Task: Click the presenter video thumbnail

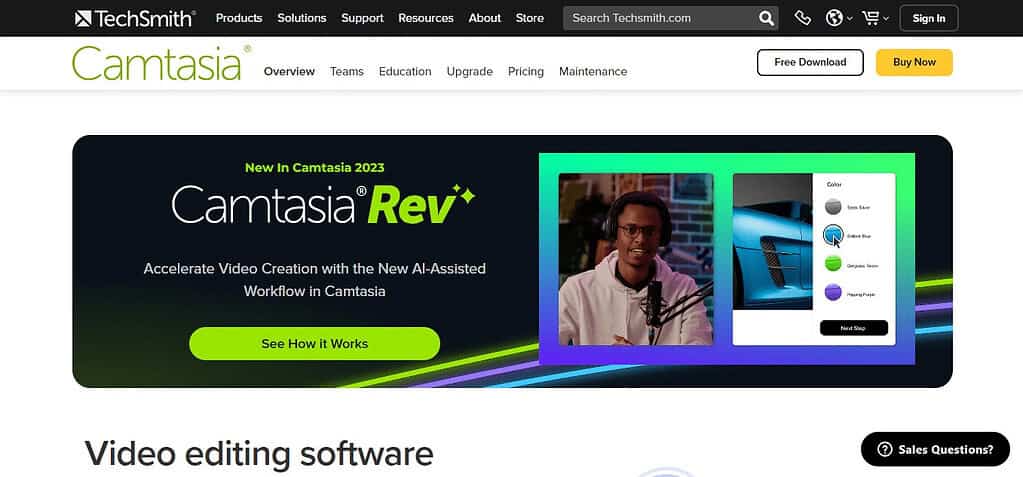Action: [x=636, y=259]
